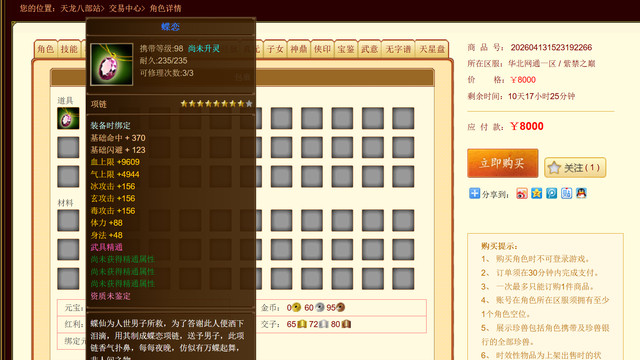Click the 材料 section label
This screenshot has height=360, width=640.
65,203
